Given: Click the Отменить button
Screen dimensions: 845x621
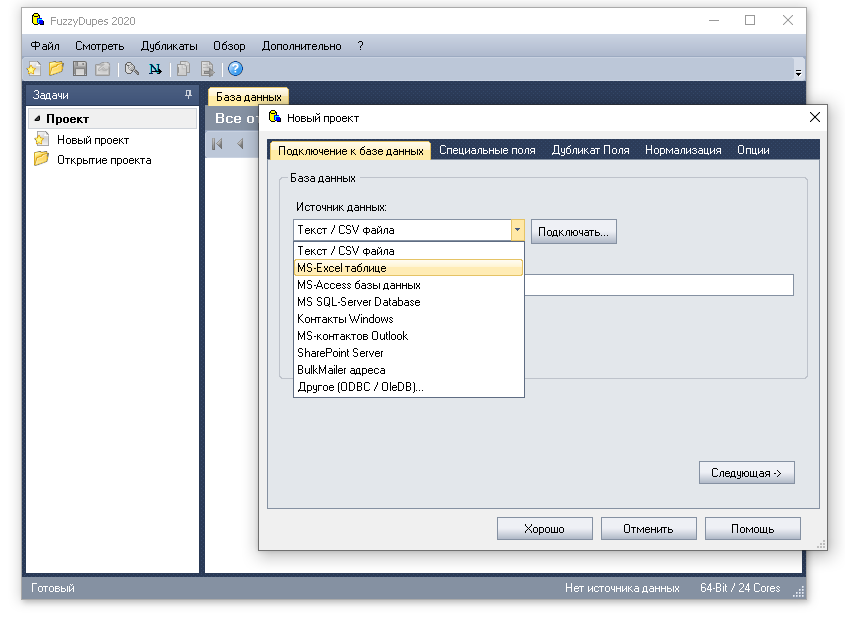Looking at the screenshot, I should [x=648, y=529].
